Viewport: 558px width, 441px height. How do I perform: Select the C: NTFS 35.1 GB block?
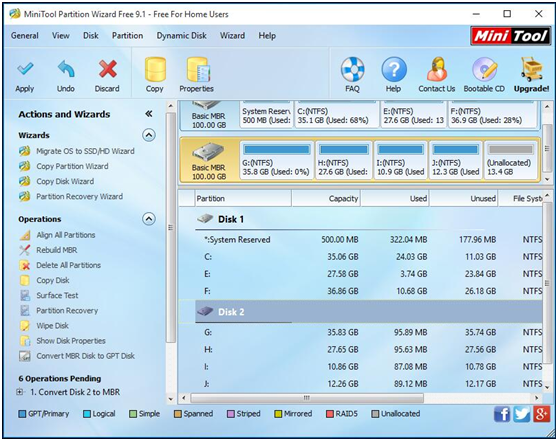pos(336,115)
